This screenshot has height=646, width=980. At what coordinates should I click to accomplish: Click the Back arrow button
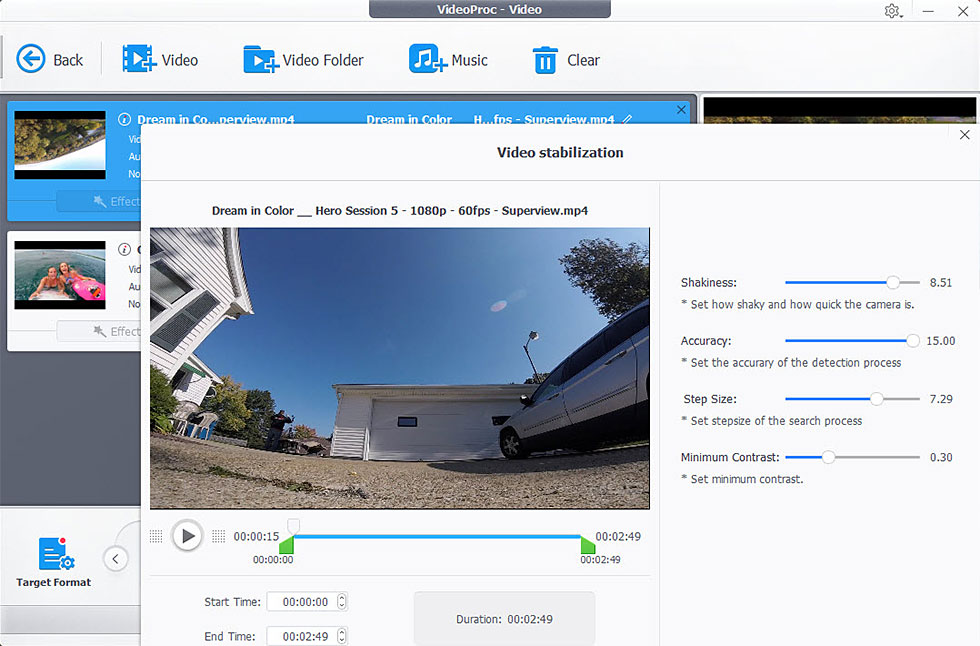(31, 59)
